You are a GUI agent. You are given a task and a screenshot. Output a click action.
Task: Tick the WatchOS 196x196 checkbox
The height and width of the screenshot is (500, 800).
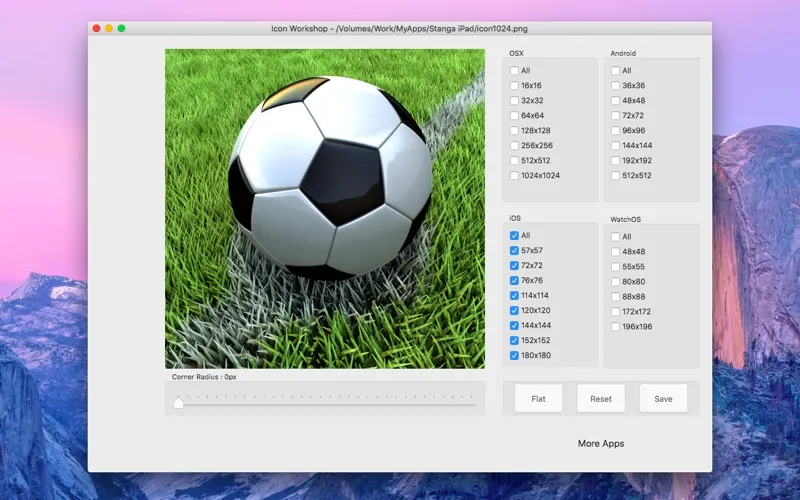click(x=616, y=327)
